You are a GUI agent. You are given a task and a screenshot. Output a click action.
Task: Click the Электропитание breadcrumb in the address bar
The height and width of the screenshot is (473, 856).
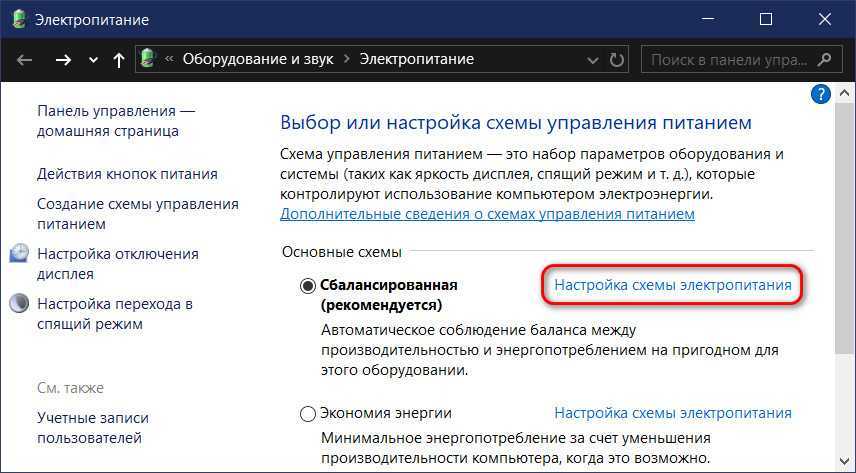pyautogui.click(x=416, y=59)
